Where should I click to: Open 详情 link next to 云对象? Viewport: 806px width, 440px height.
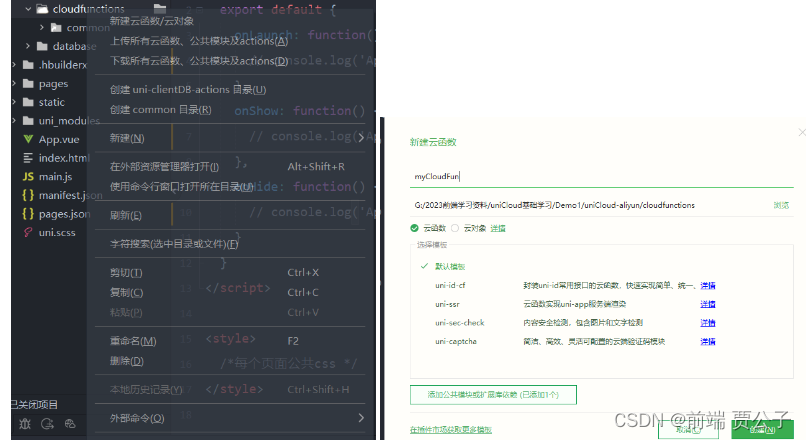(498, 228)
